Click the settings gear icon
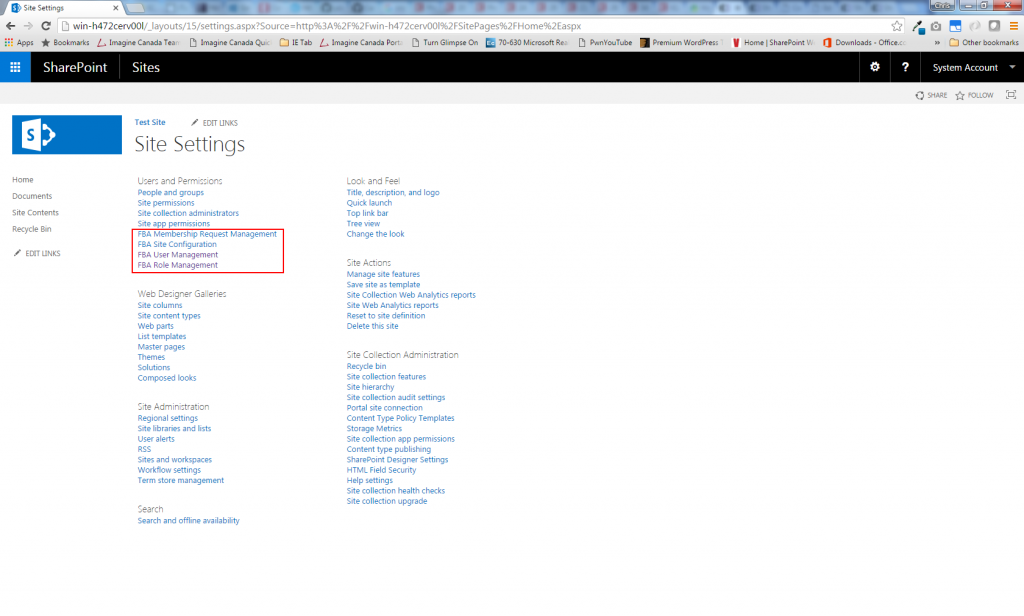The width and height of the screenshot is (1024, 616). point(875,67)
